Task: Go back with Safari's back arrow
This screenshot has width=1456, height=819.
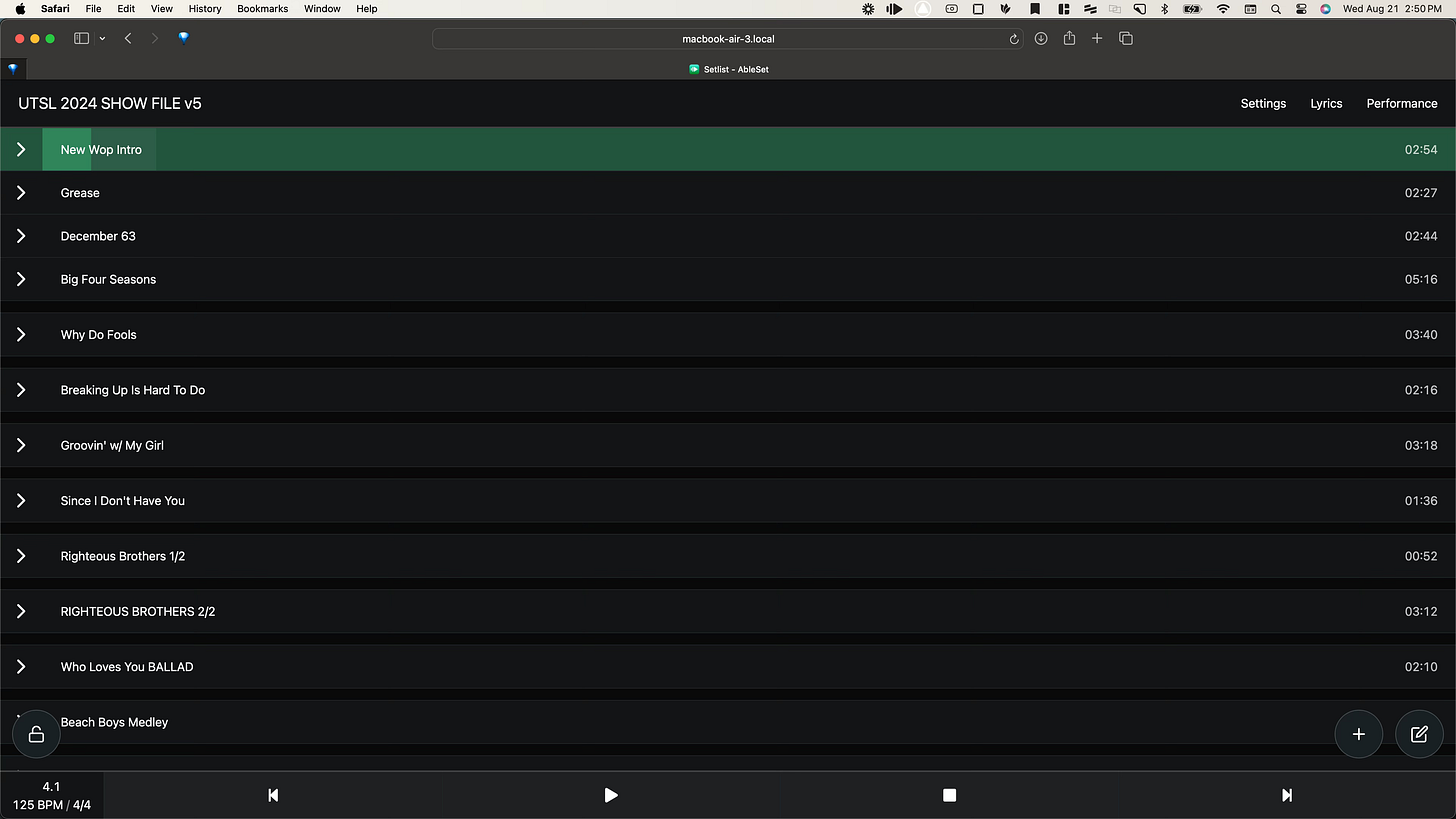Action: coord(128,38)
